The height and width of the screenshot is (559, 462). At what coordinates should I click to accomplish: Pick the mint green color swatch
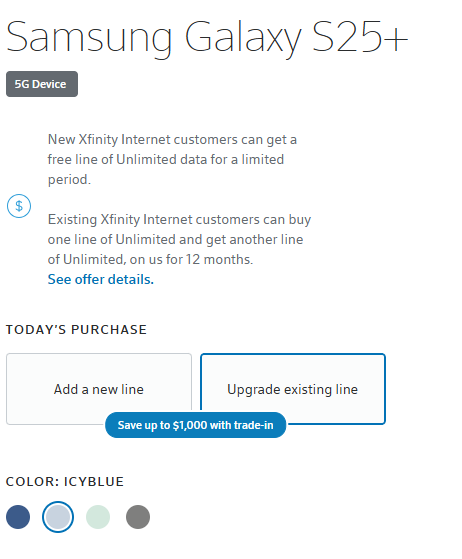pyautogui.click(x=98, y=517)
